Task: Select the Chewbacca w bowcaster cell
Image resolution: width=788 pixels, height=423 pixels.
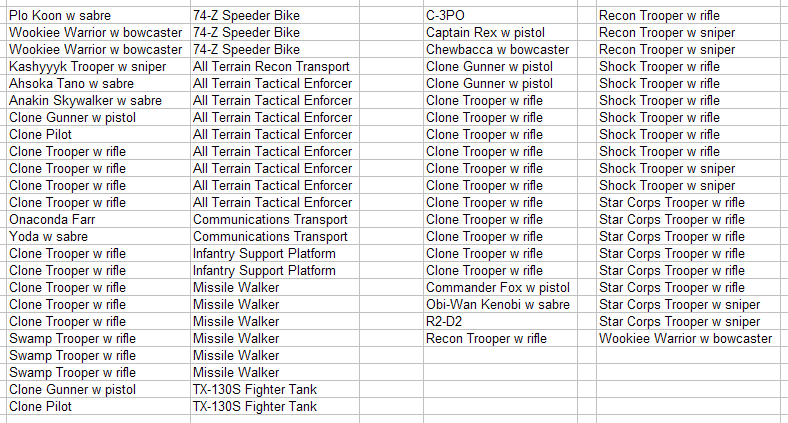Action: (x=501, y=49)
